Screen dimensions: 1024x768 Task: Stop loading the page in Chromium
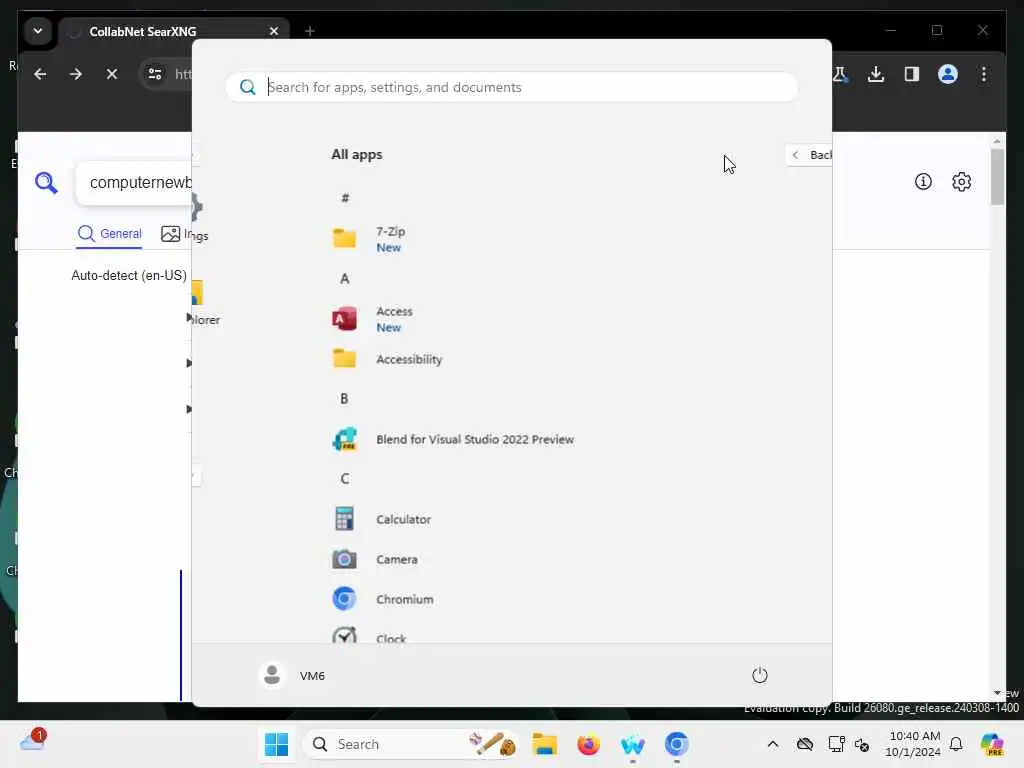(112, 74)
